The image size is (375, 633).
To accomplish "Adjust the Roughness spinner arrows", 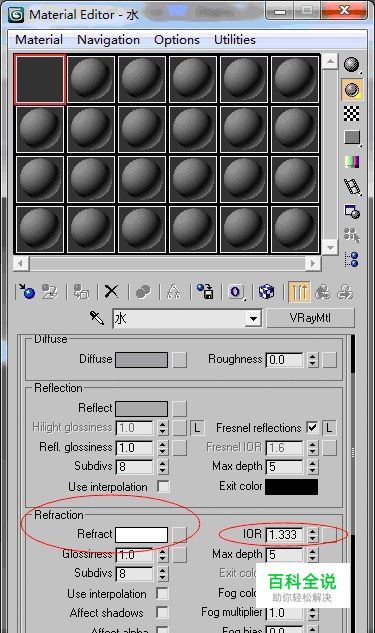I will pos(312,360).
